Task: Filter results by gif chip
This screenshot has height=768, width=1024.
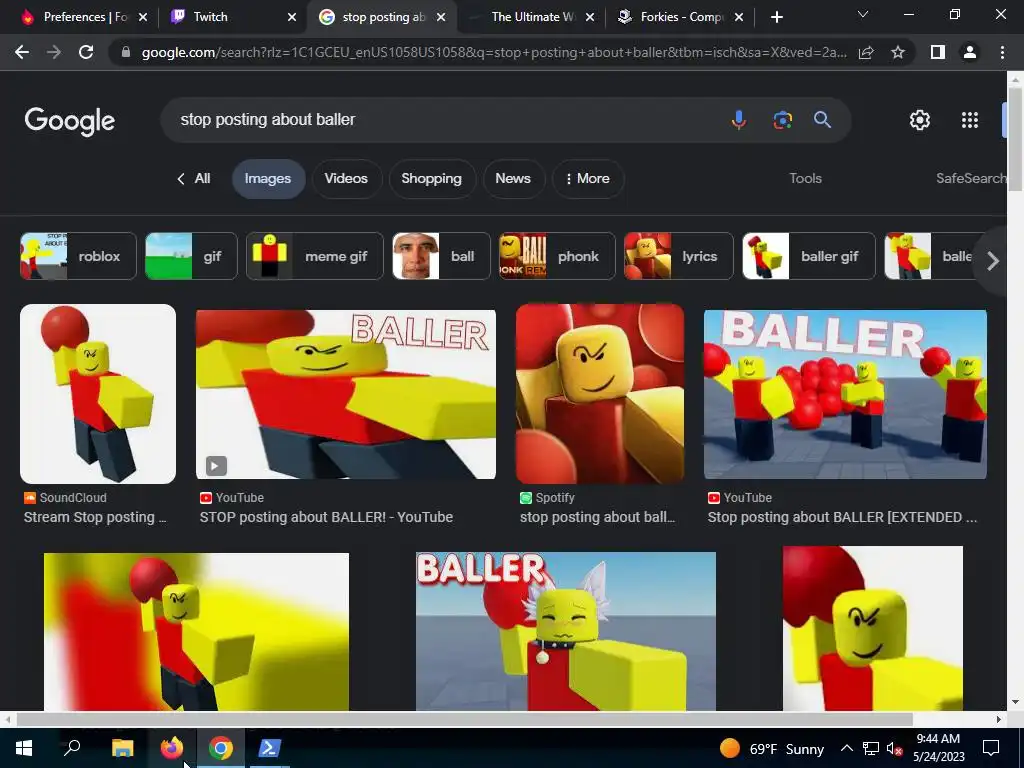Action: 191,256
